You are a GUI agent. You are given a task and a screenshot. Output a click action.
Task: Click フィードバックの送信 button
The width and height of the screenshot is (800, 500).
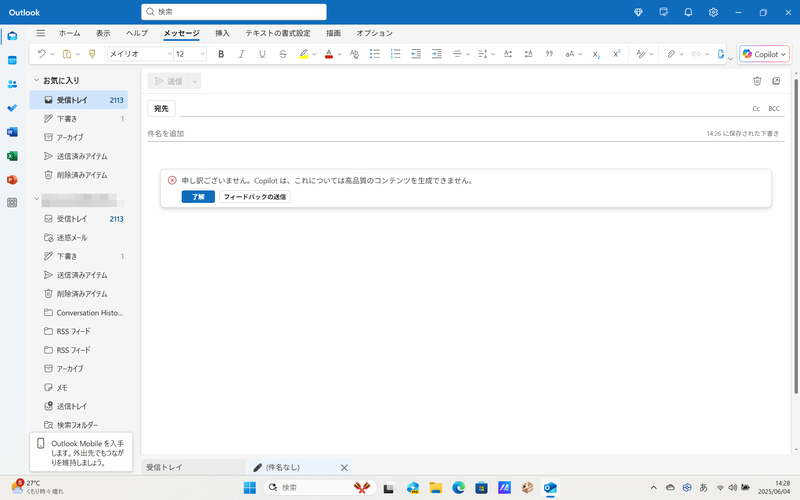255,197
